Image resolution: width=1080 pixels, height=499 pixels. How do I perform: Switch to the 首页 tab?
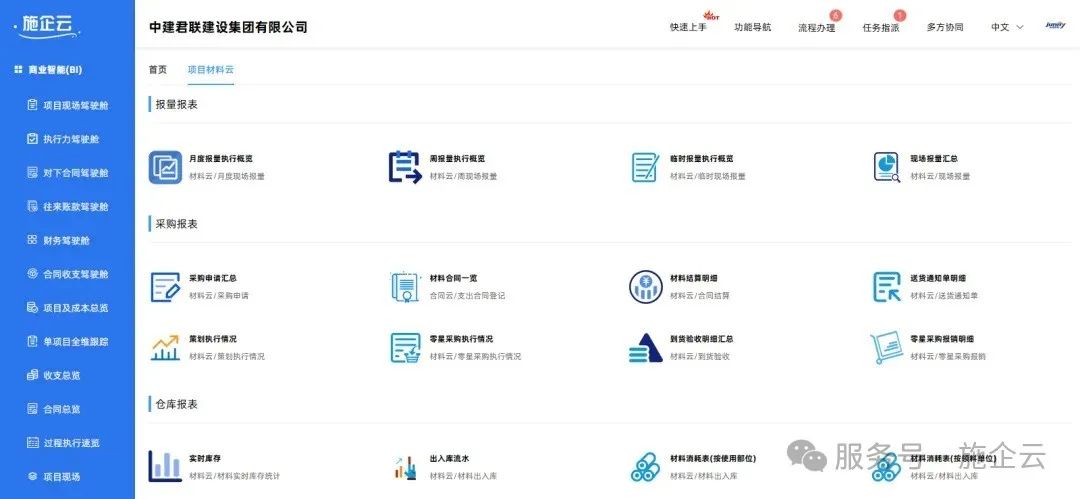coord(158,70)
